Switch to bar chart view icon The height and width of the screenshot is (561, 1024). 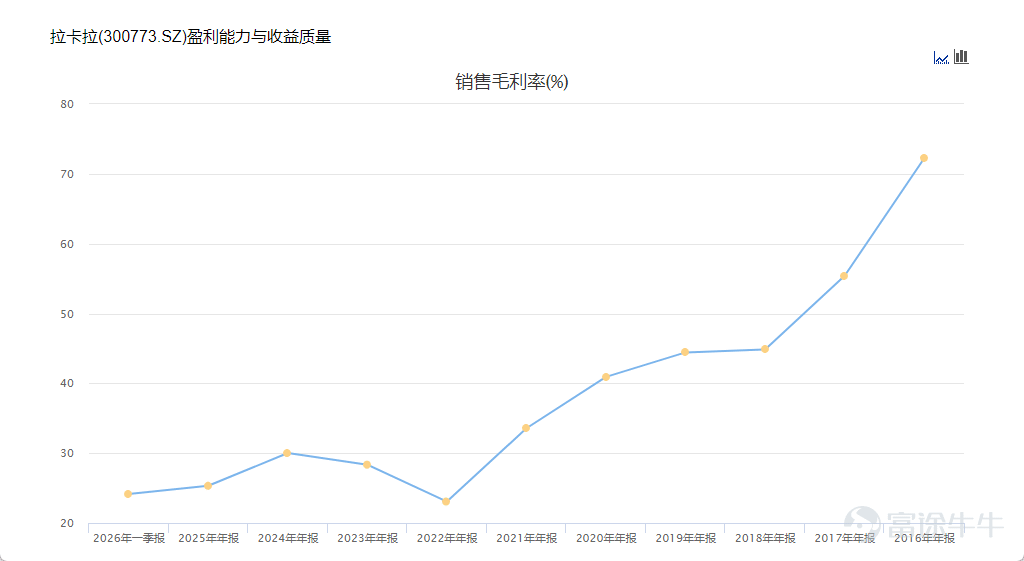point(961,57)
